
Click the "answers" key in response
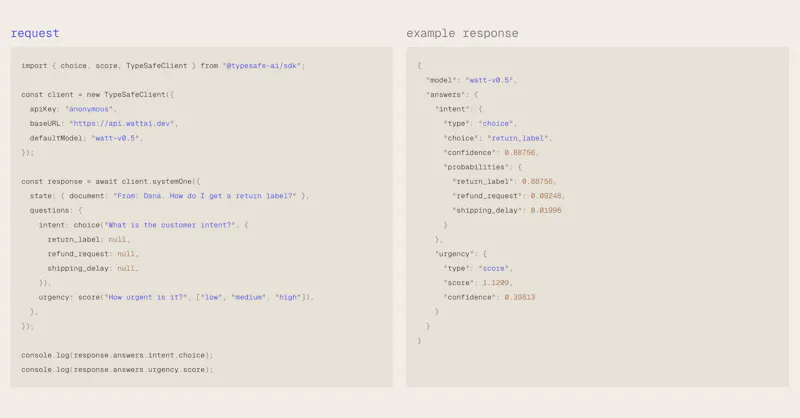point(446,95)
